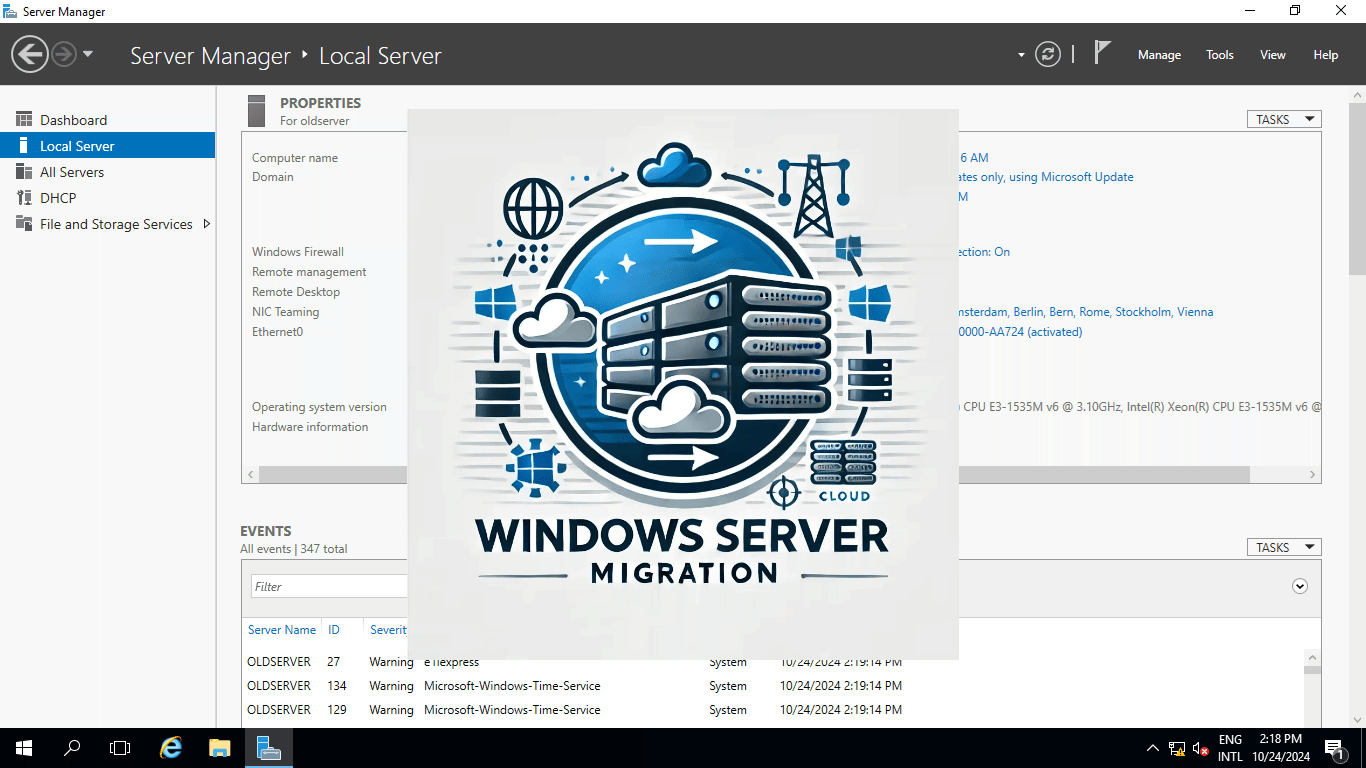Open All Servers page
This screenshot has width=1366, height=768.
[x=107, y=172]
